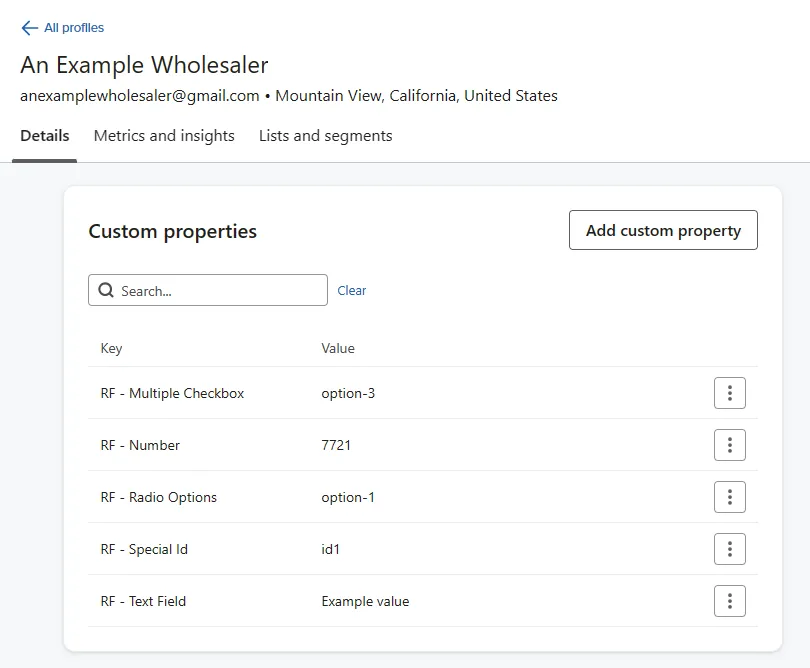Screen dimensions: 810x668
Task: Open options menu for RF - Text Field row
Action: tap(729, 601)
